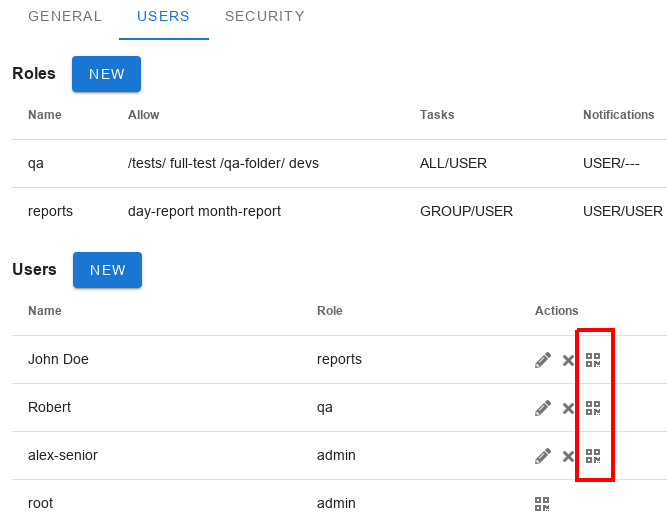
Task: Remove user Robert via X icon
Action: (568, 408)
